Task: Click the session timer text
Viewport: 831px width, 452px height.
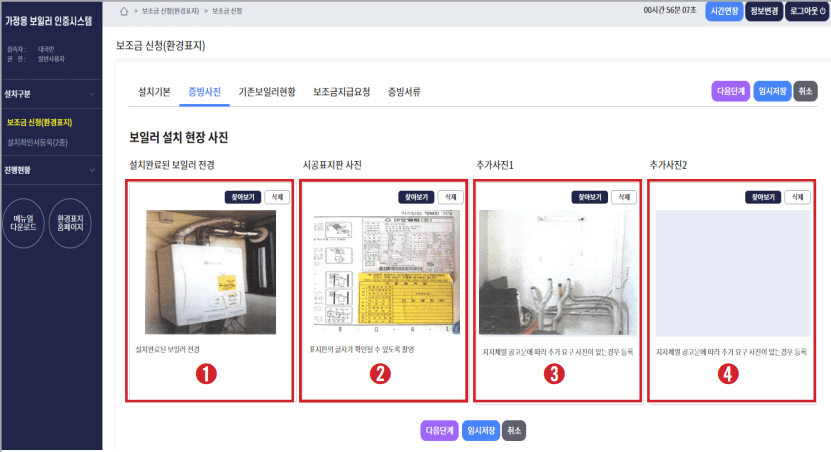Action: (x=670, y=10)
